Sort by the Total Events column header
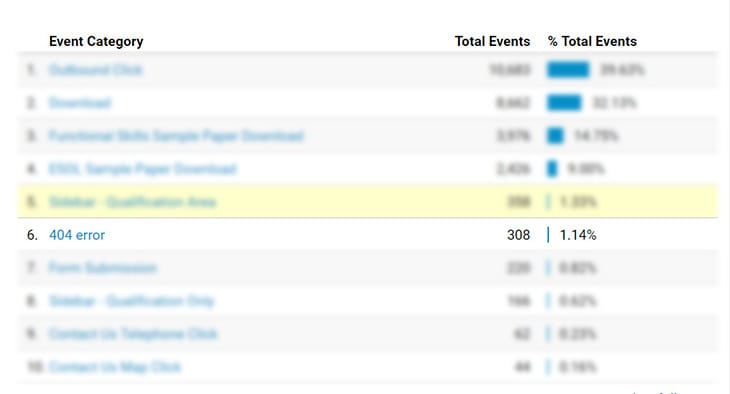 pyautogui.click(x=492, y=41)
